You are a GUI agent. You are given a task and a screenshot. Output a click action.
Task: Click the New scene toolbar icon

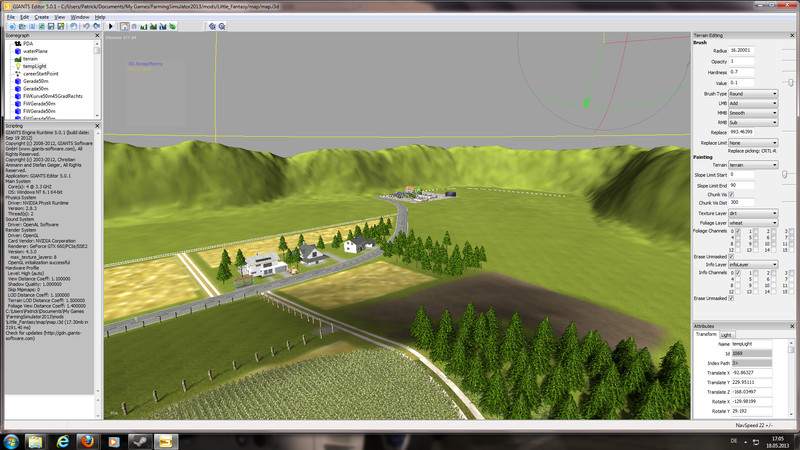tap(12, 26)
